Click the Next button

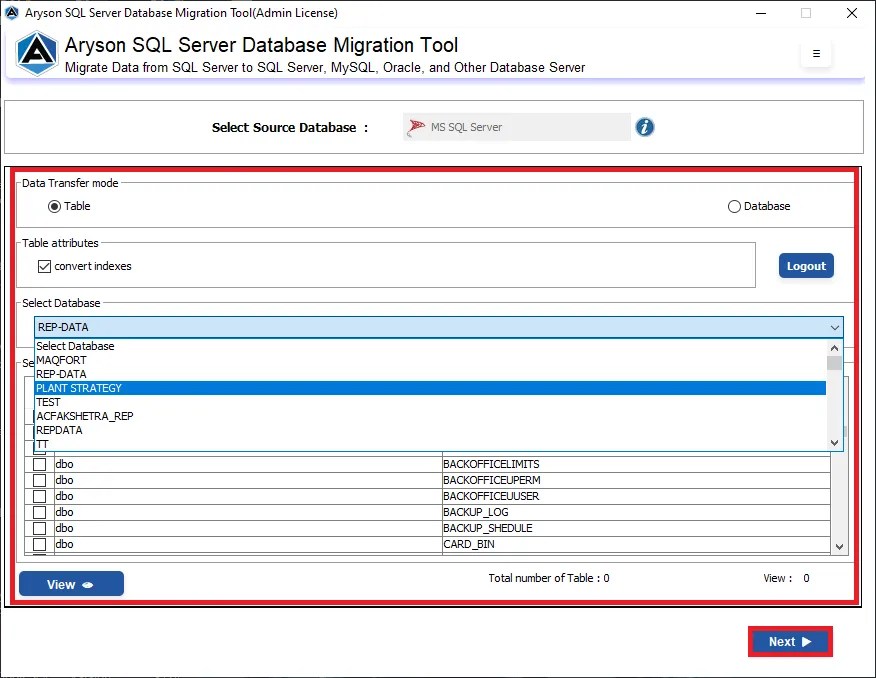coord(790,642)
